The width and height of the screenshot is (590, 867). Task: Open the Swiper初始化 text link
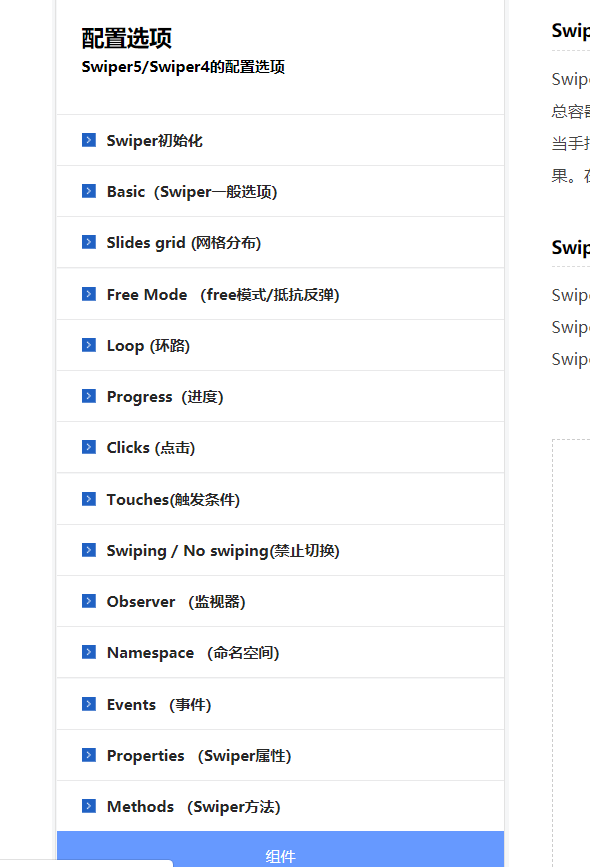154,140
